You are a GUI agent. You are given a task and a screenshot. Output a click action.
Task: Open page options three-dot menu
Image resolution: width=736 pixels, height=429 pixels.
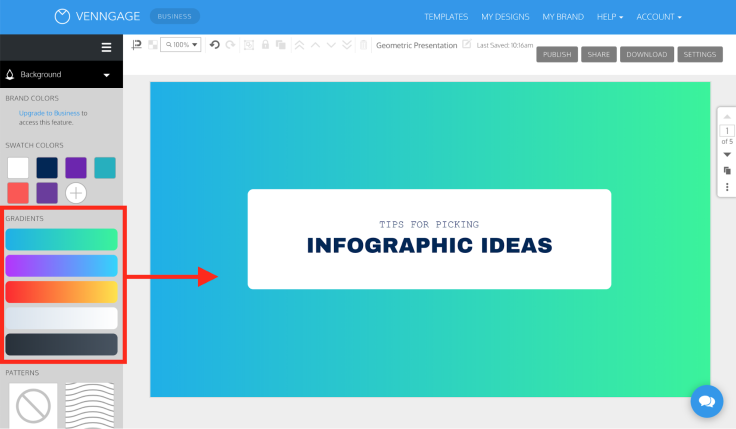727,187
